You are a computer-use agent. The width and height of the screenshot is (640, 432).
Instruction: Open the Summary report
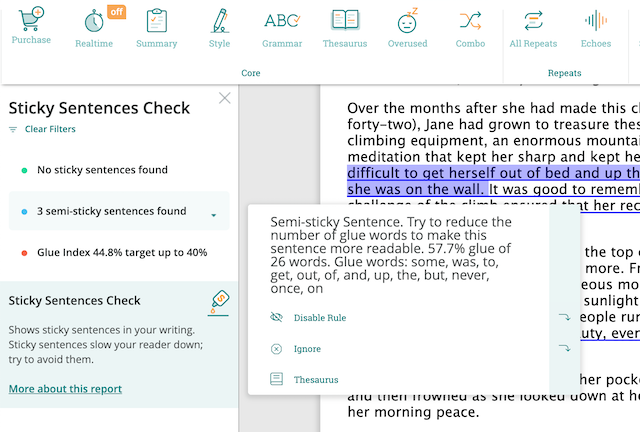[x=157, y=20]
